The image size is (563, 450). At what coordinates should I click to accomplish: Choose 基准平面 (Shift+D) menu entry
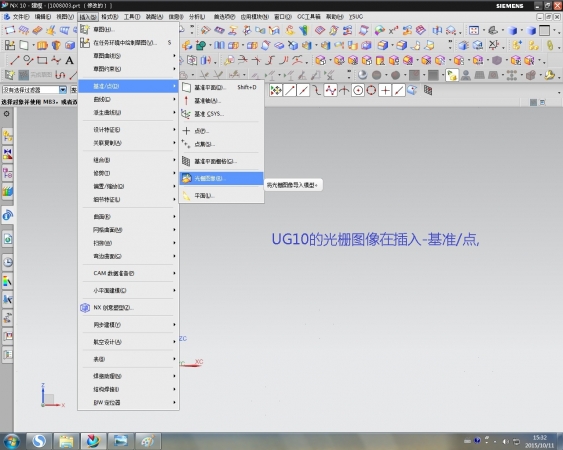tap(221, 87)
